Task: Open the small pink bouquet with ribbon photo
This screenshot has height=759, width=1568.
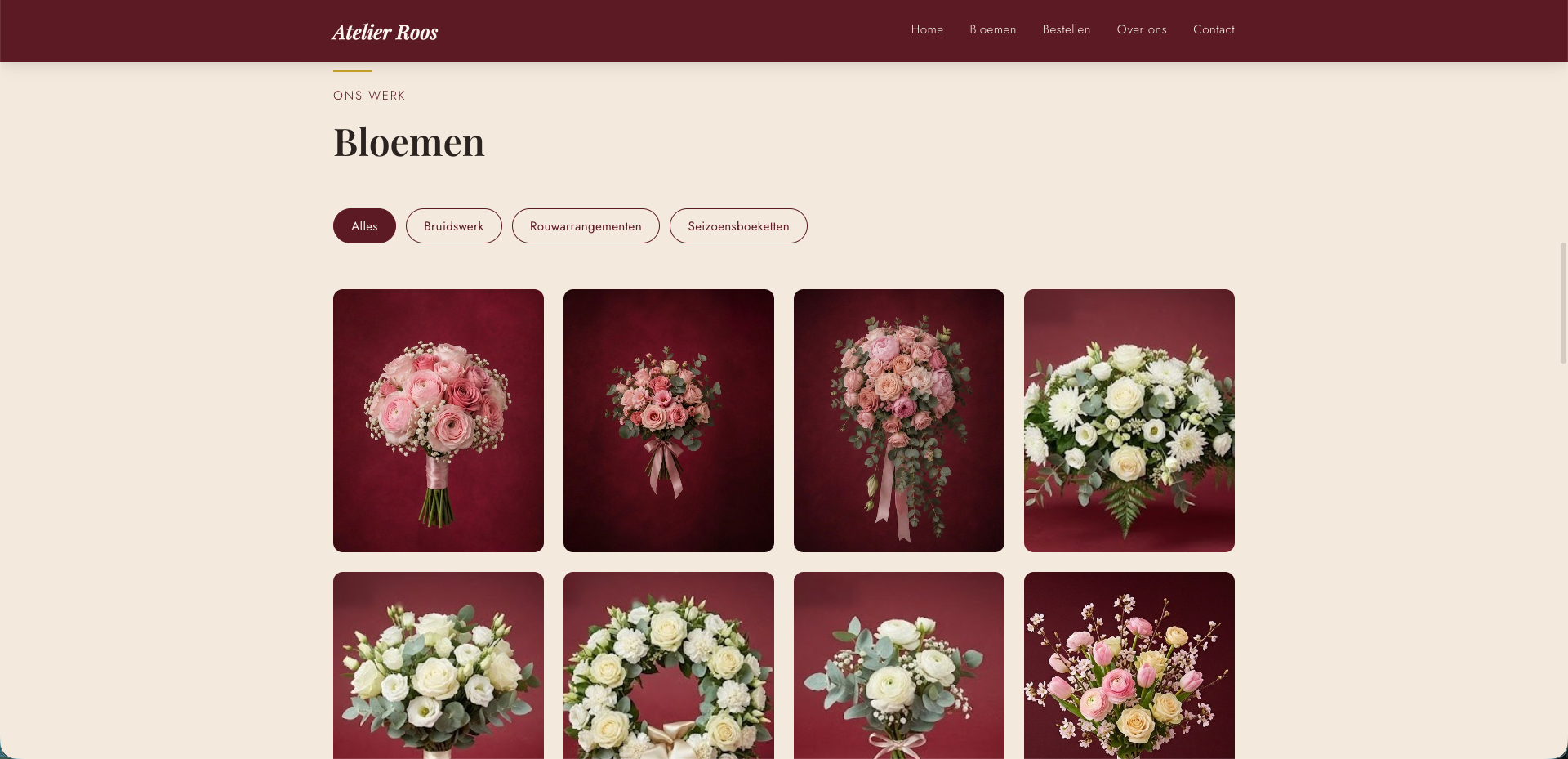Action: pos(669,421)
